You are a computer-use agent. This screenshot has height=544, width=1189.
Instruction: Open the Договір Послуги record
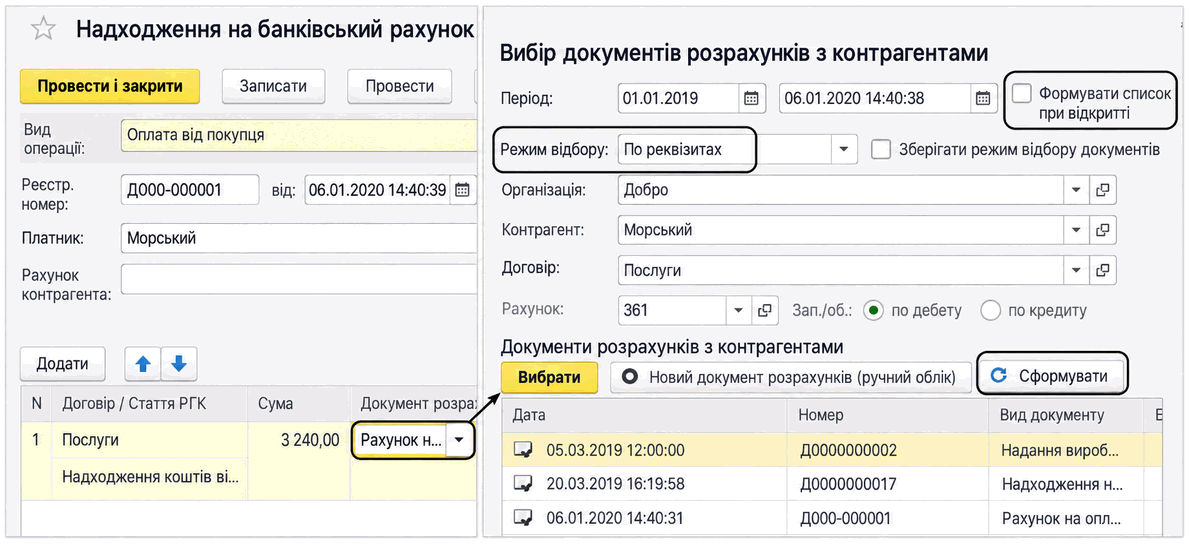[1103, 269]
